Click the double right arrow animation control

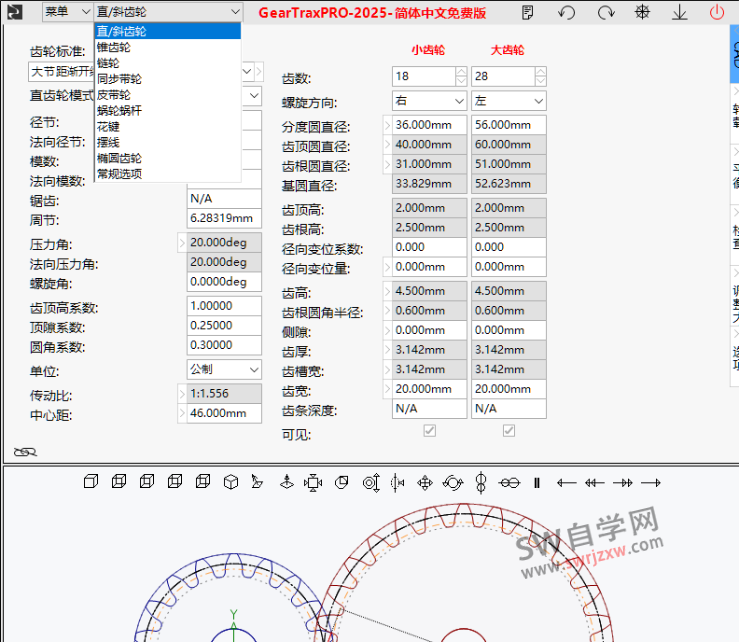[623, 483]
